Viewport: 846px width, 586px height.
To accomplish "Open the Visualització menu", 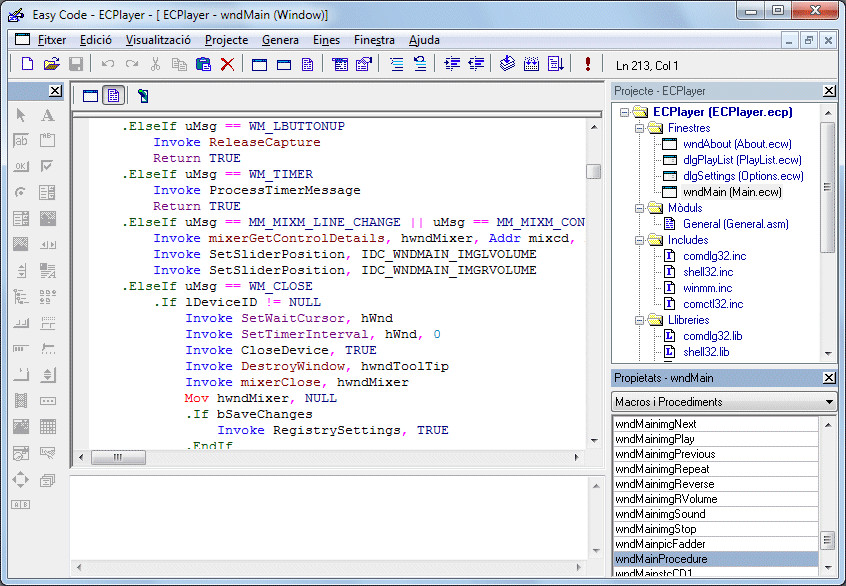I will coord(158,40).
